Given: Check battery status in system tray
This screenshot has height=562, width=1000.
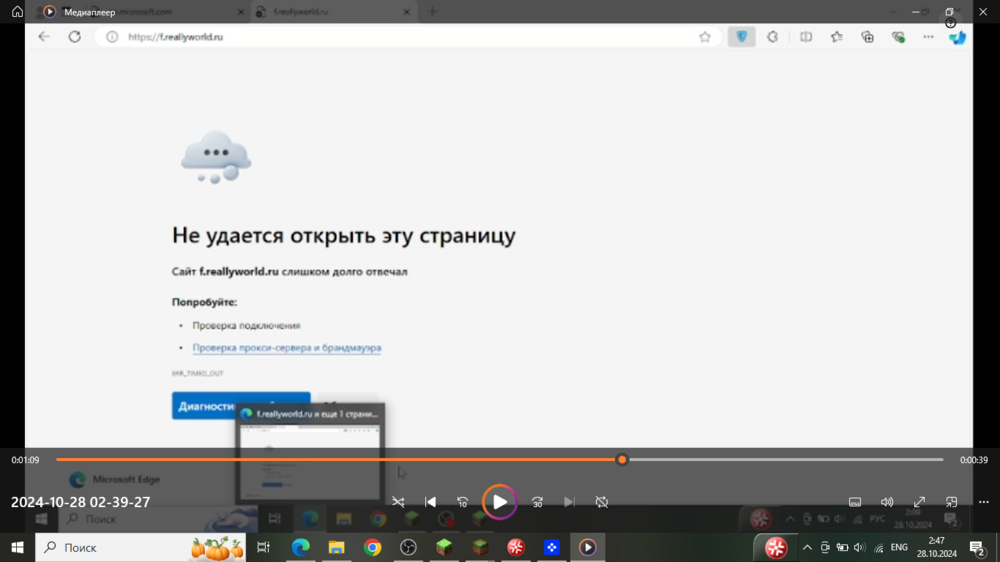Looking at the screenshot, I should point(842,547).
